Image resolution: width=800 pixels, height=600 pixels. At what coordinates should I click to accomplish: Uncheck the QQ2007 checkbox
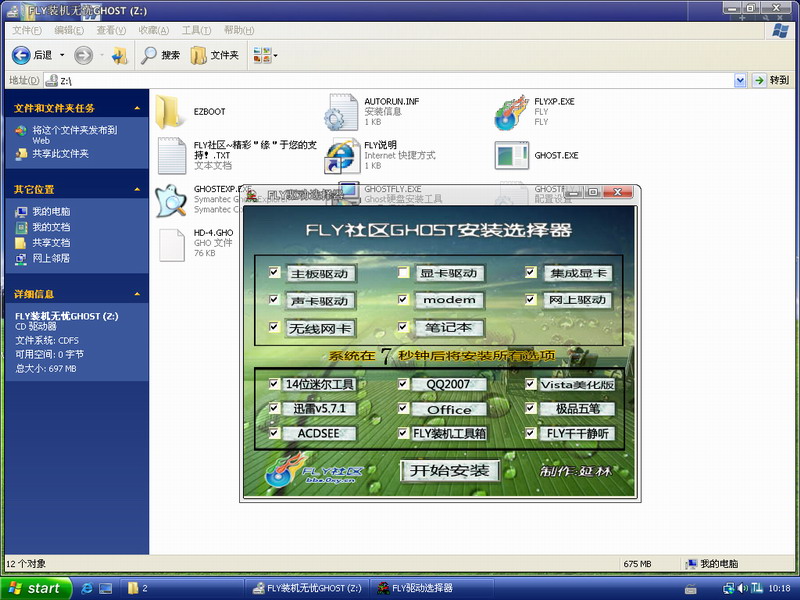(x=403, y=384)
